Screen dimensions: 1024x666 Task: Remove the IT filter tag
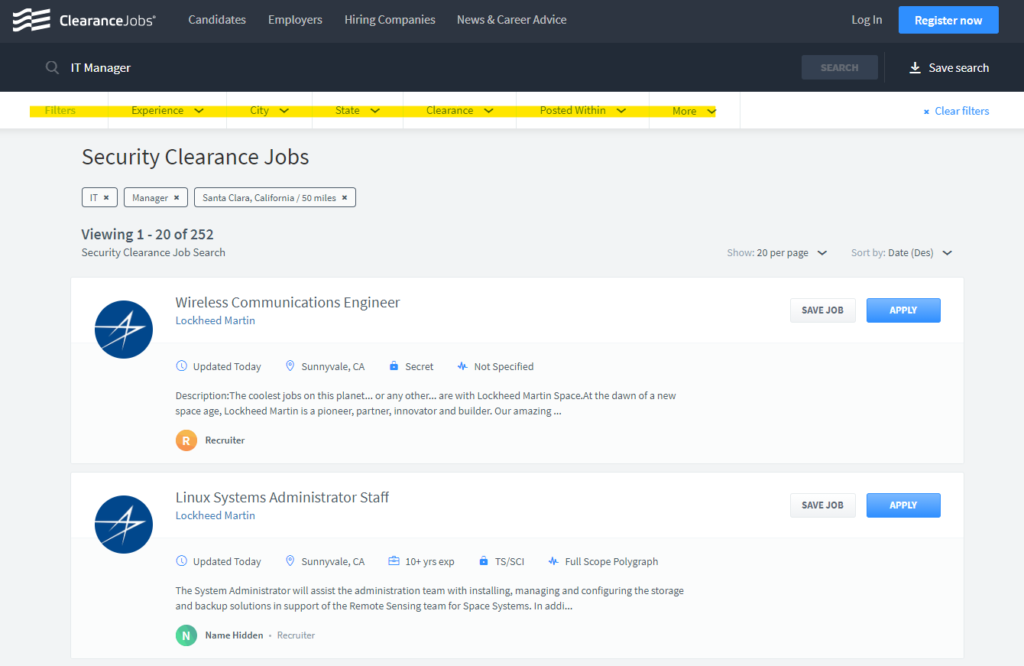[x=106, y=198]
